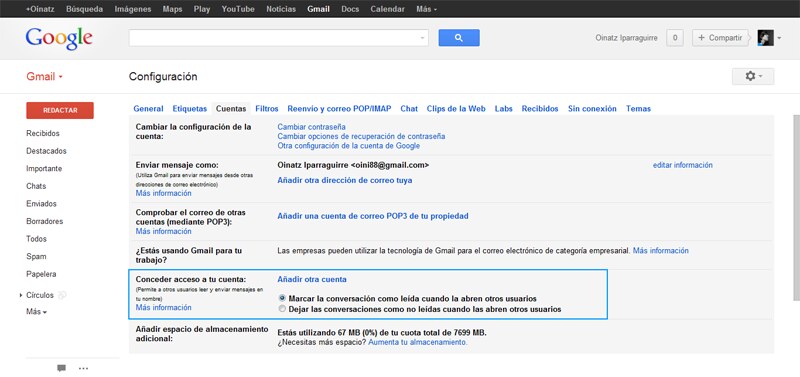Open Docs in the top bar

350,9
